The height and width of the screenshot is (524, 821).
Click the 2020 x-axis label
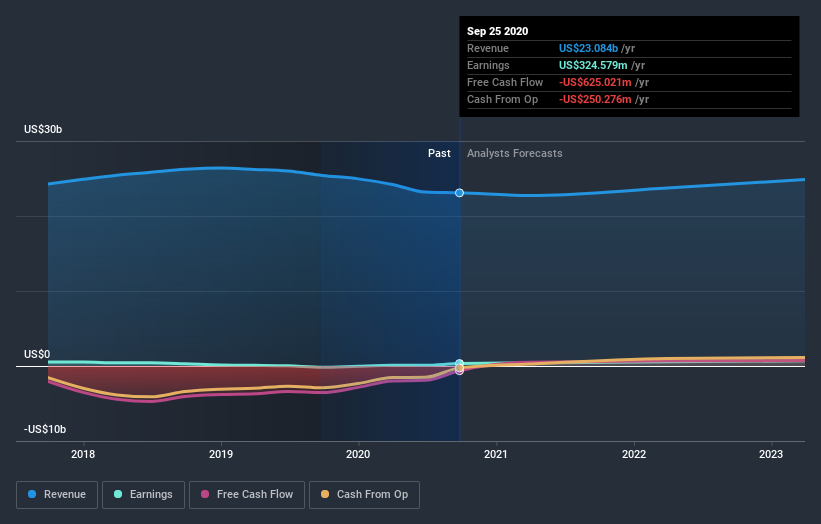pyautogui.click(x=358, y=454)
